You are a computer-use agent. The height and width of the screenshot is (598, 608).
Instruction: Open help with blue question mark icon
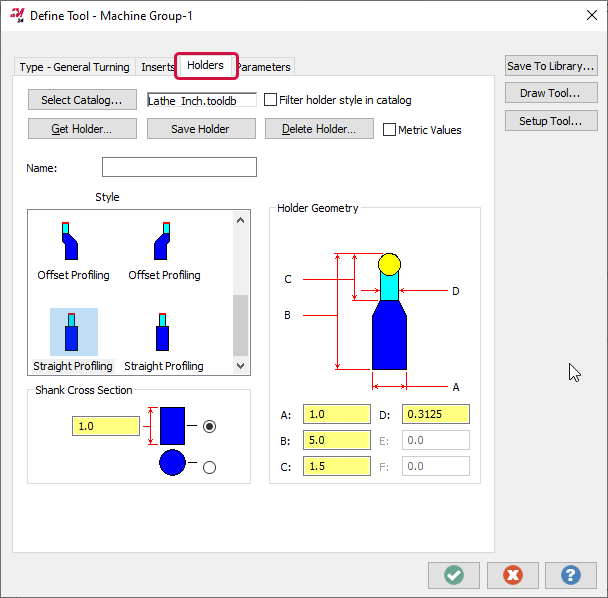571,575
